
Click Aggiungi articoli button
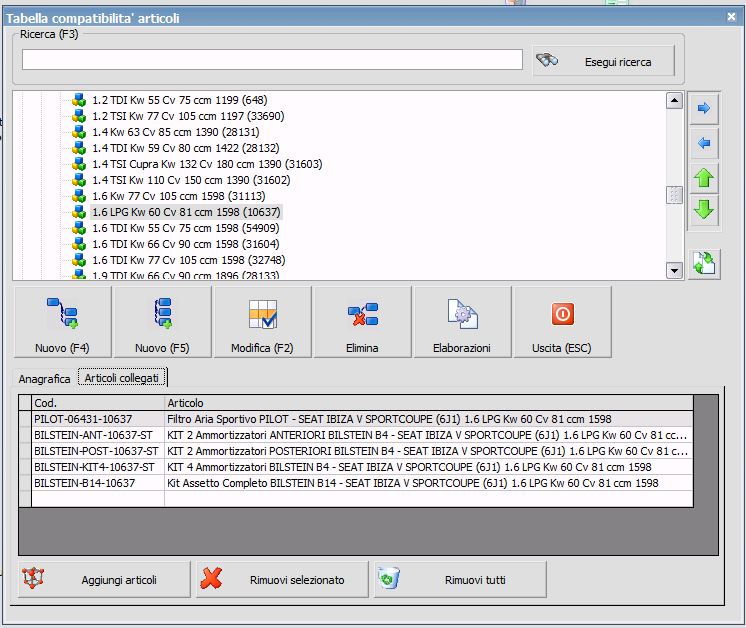[104, 579]
